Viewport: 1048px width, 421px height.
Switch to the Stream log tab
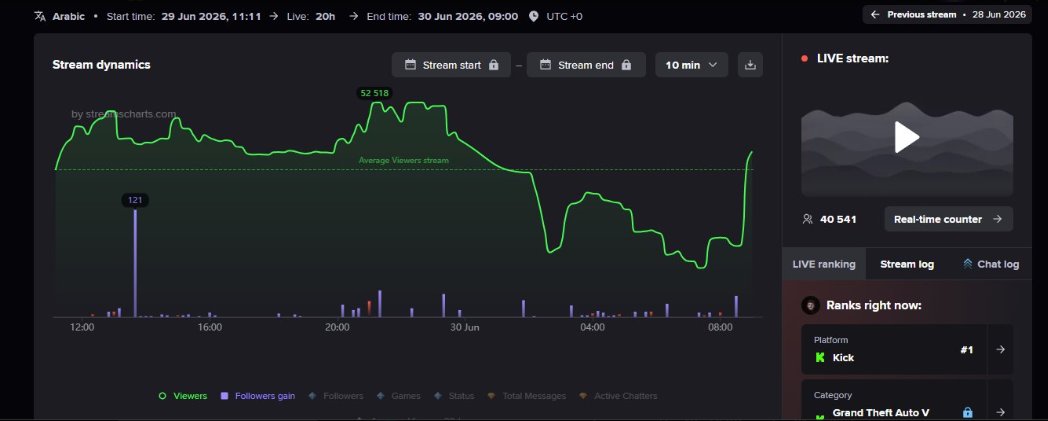(x=907, y=264)
